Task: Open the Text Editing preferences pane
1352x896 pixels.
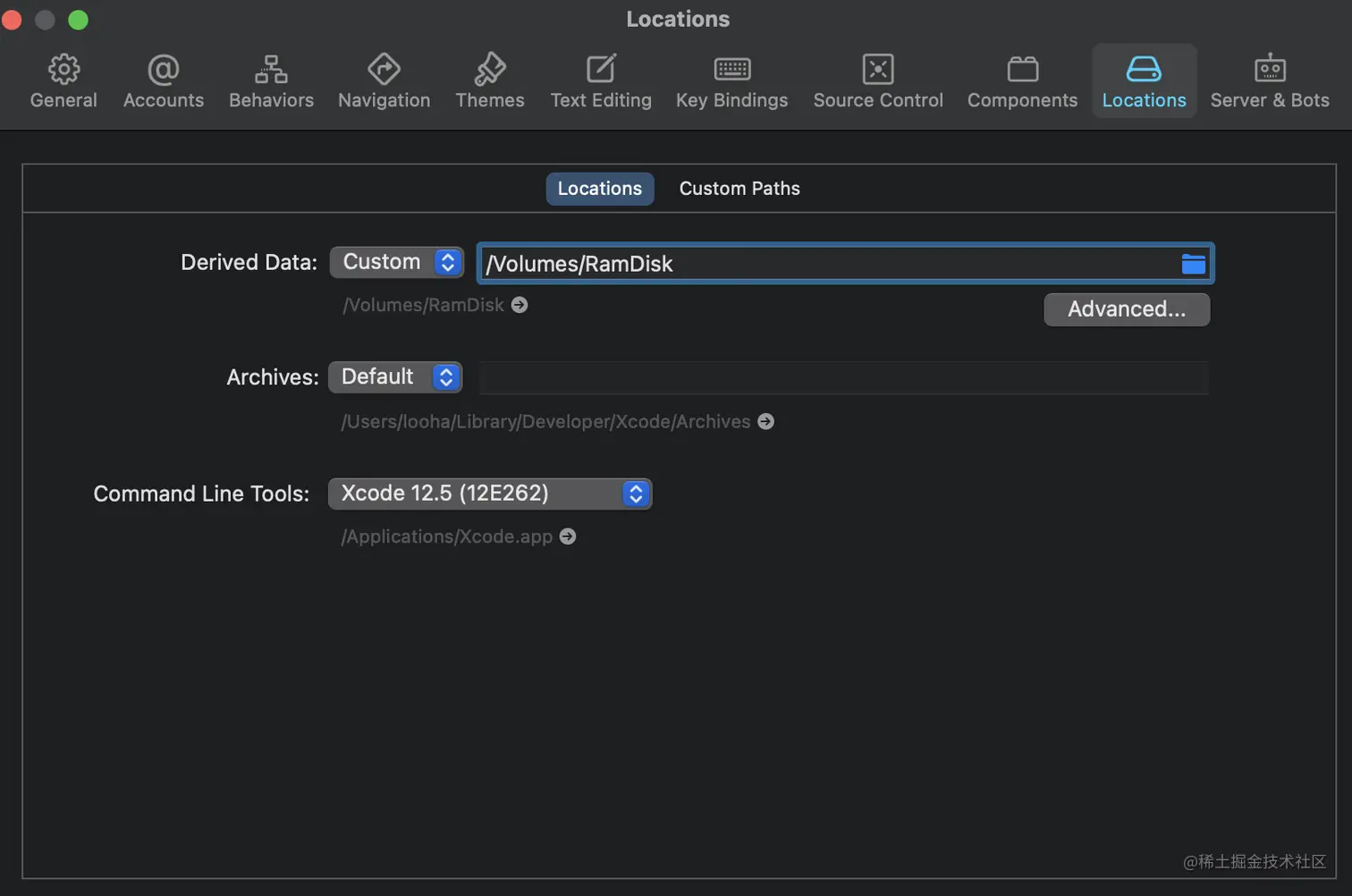Action: [601, 81]
